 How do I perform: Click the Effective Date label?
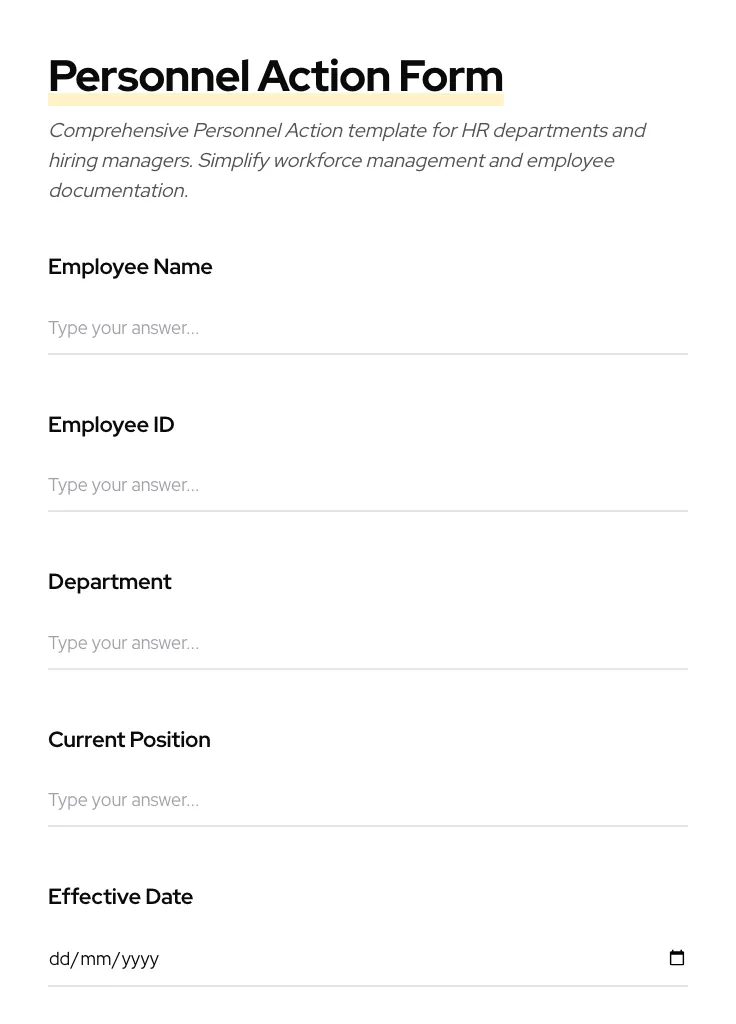pyautogui.click(x=120, y=897)
